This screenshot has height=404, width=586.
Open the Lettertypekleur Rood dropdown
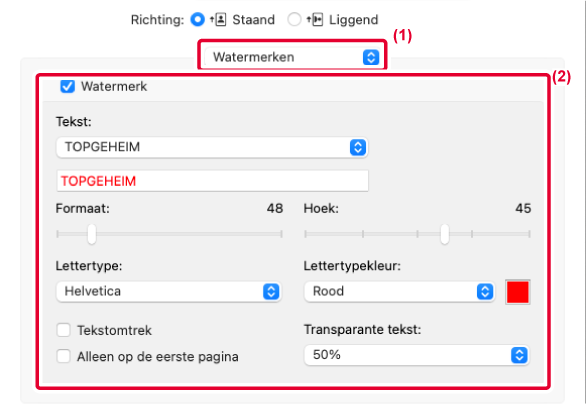pos(400,292)
